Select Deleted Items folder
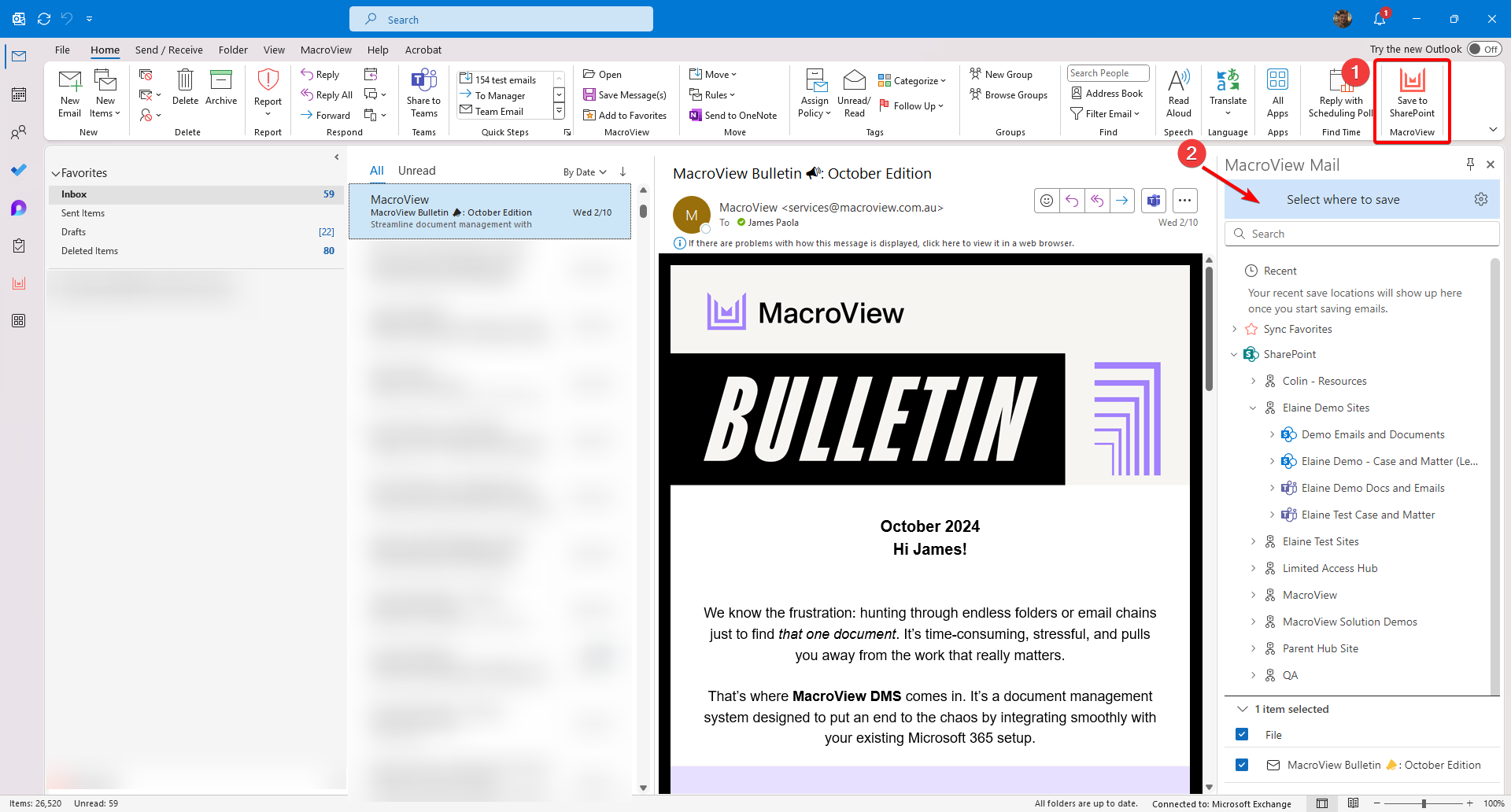This screenshot has width=1511, height=812. (x=197, y=251)
